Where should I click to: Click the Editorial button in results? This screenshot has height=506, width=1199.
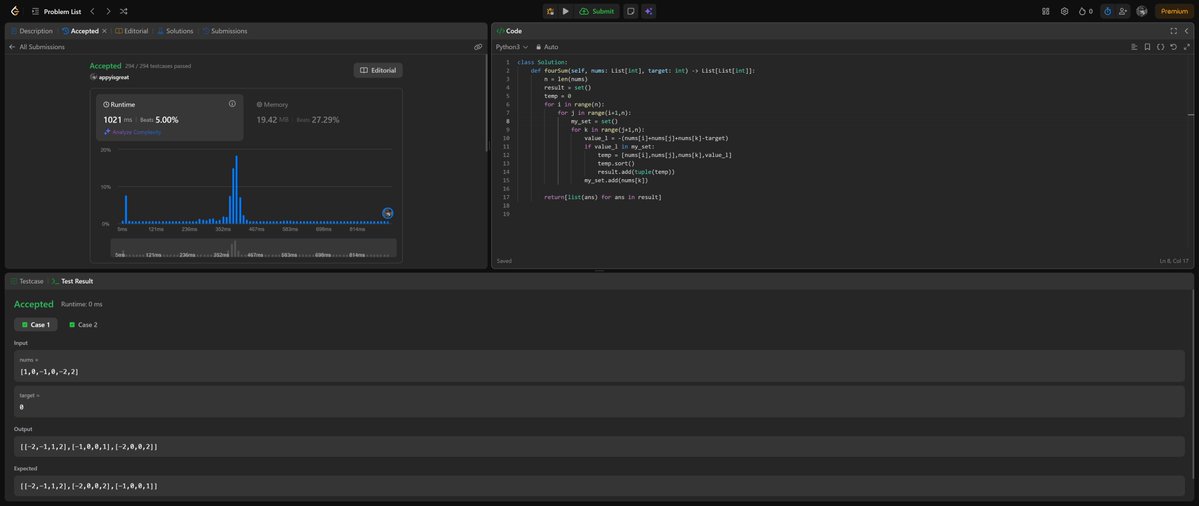click(378, 70)
